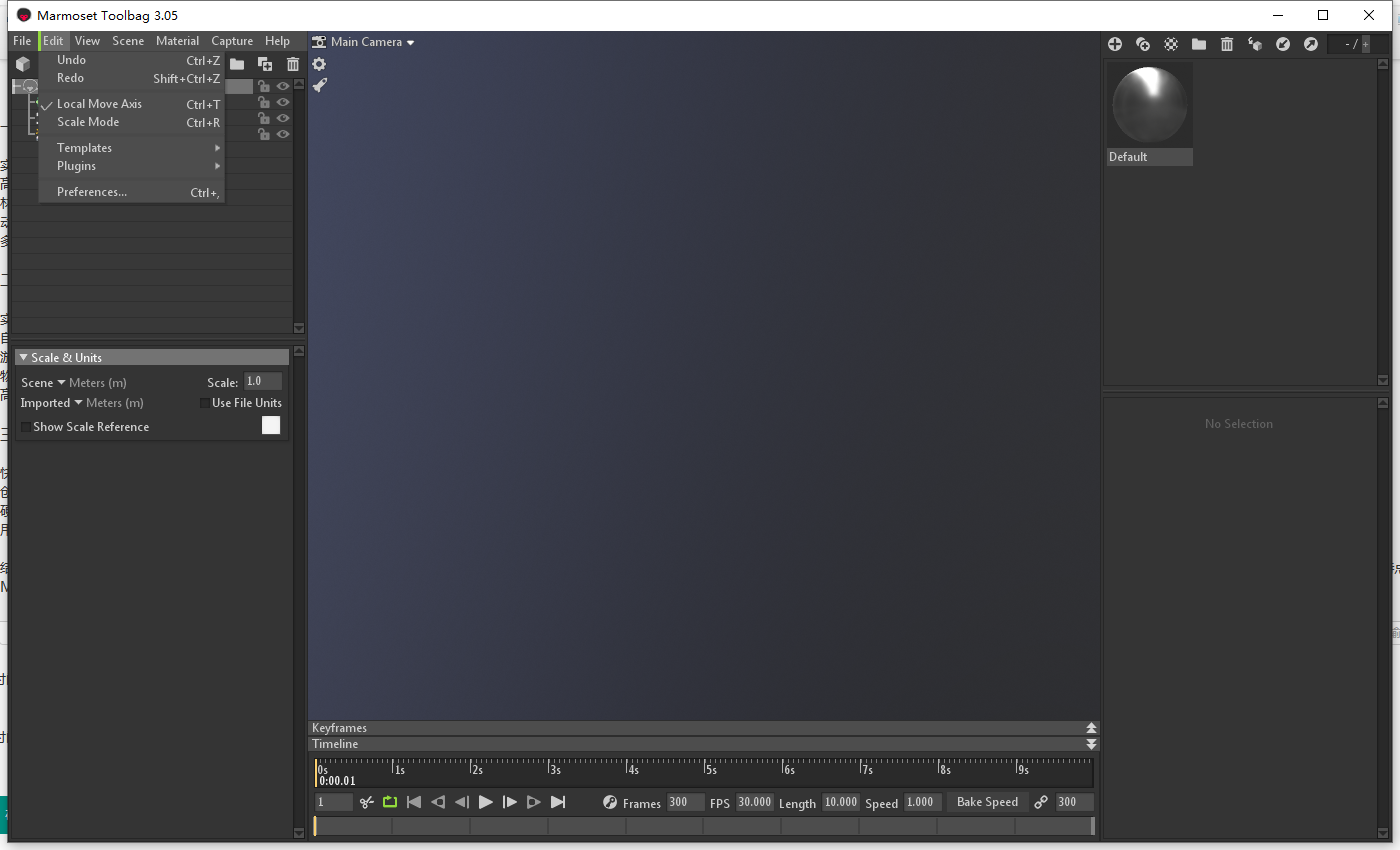Screen dimensions: 1400x850
Task: Jump to the last frame
Action: coord(558,802)
